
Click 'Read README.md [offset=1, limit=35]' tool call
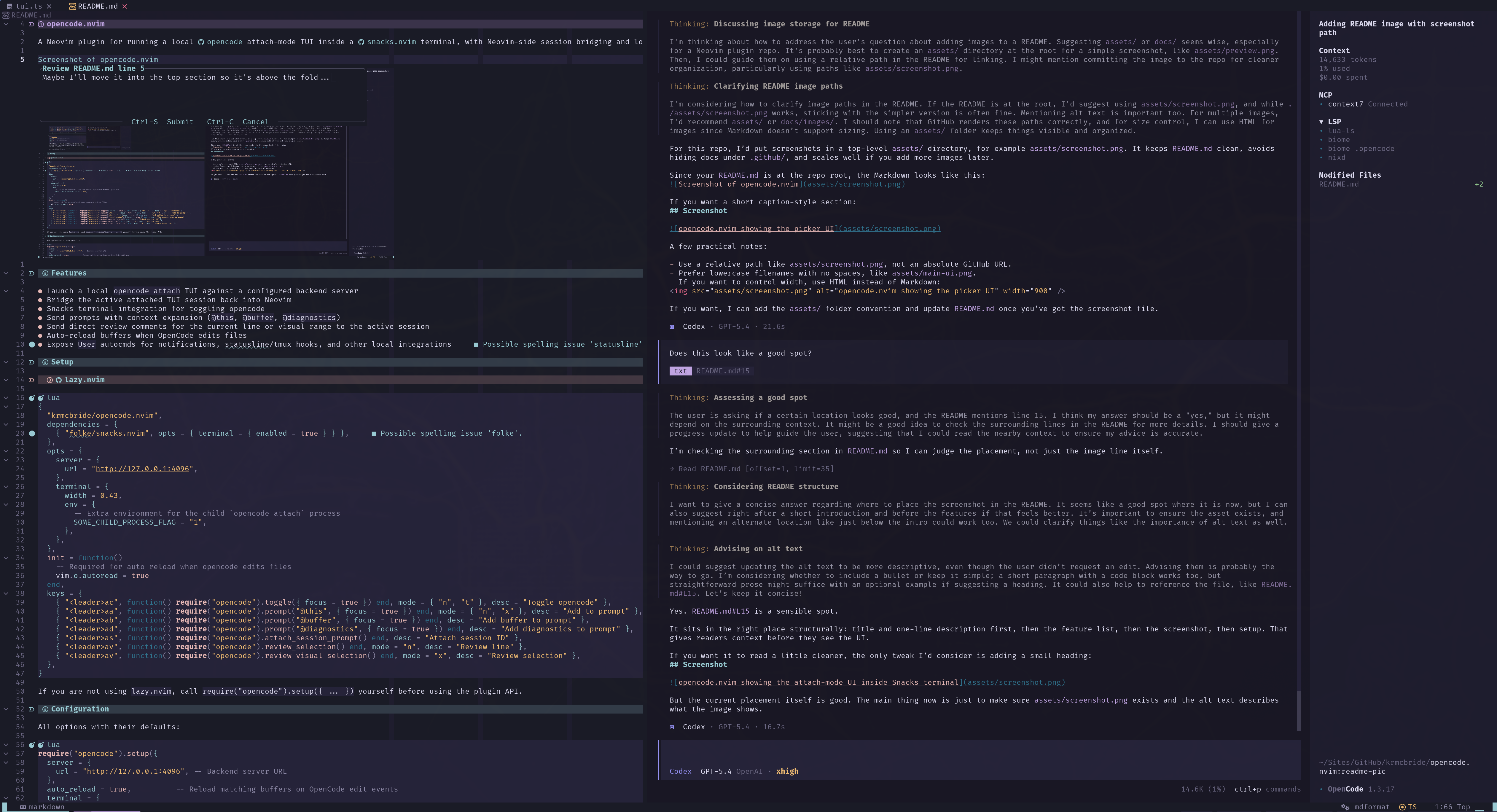click(751, 469)
